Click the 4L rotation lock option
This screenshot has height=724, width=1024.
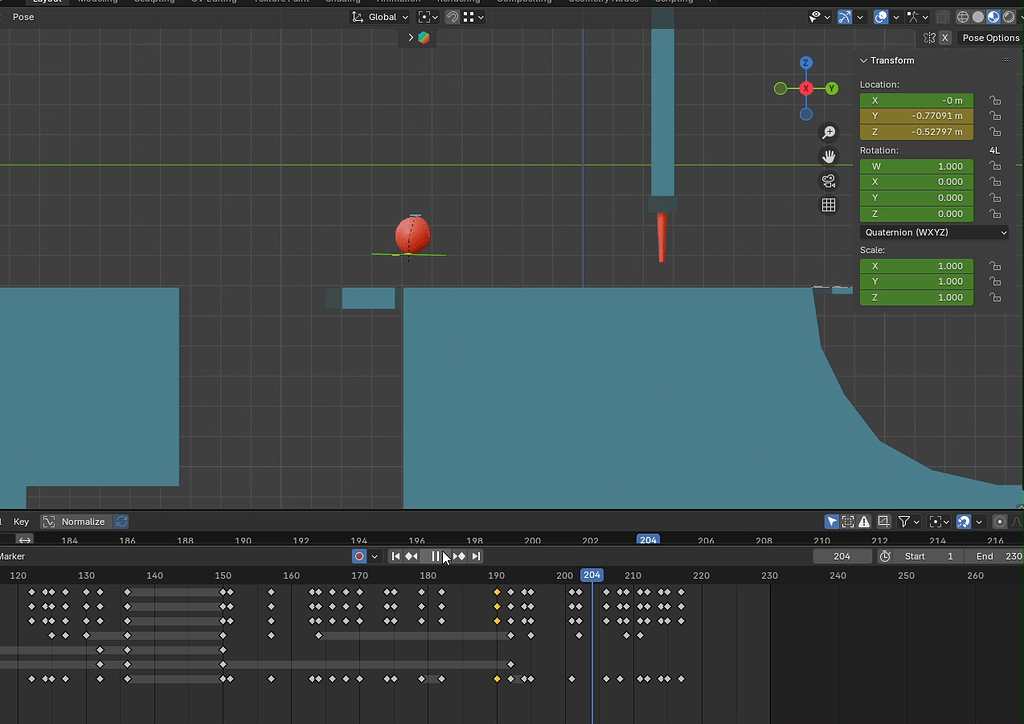click(995, 150)
